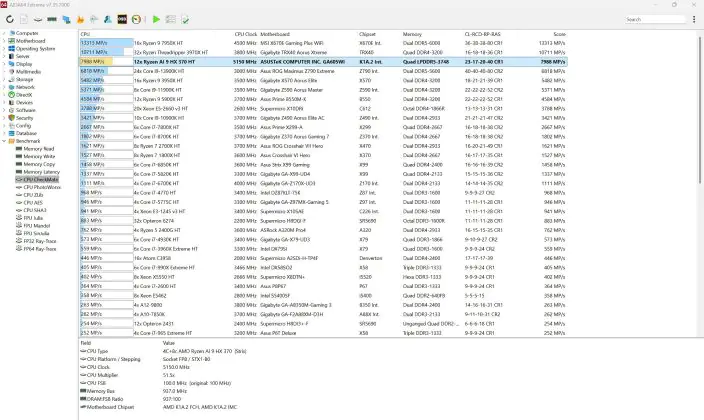Expand the Display tree node
Screen dimensions: 704x420
coord(4,64)
